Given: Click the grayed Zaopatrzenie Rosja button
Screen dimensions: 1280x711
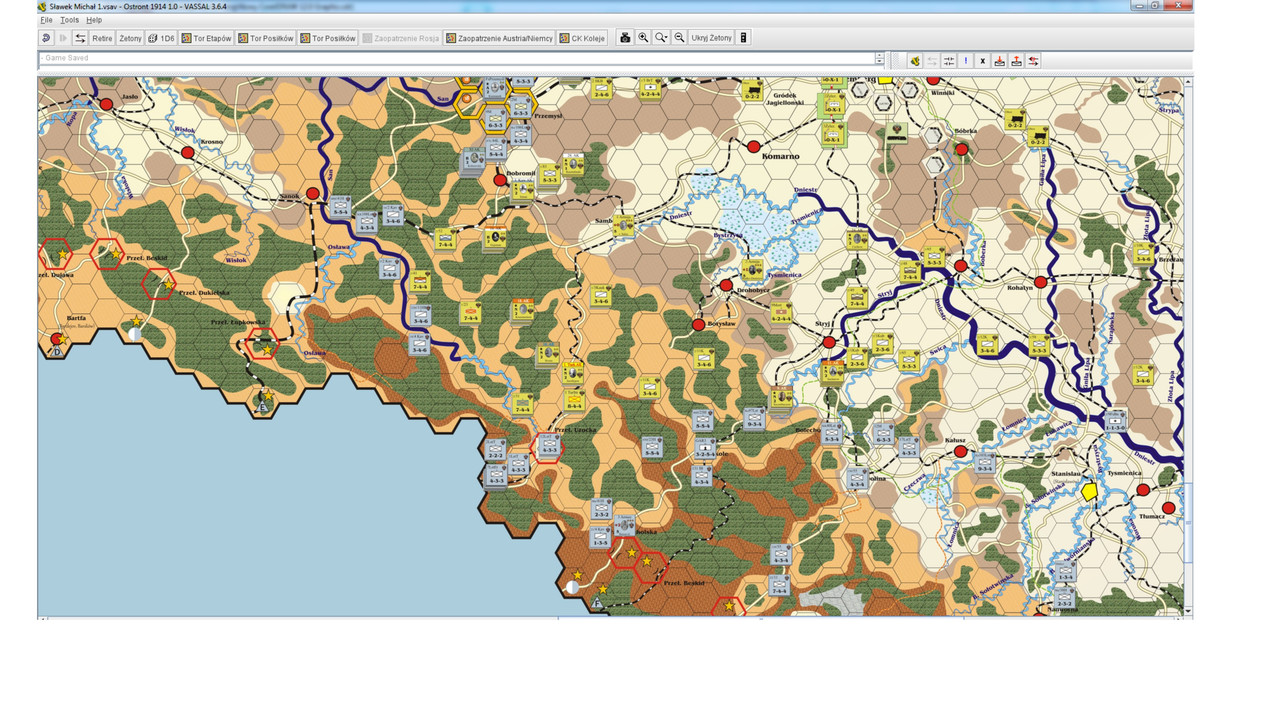Looking at the screenshot, I should (400, 38).
